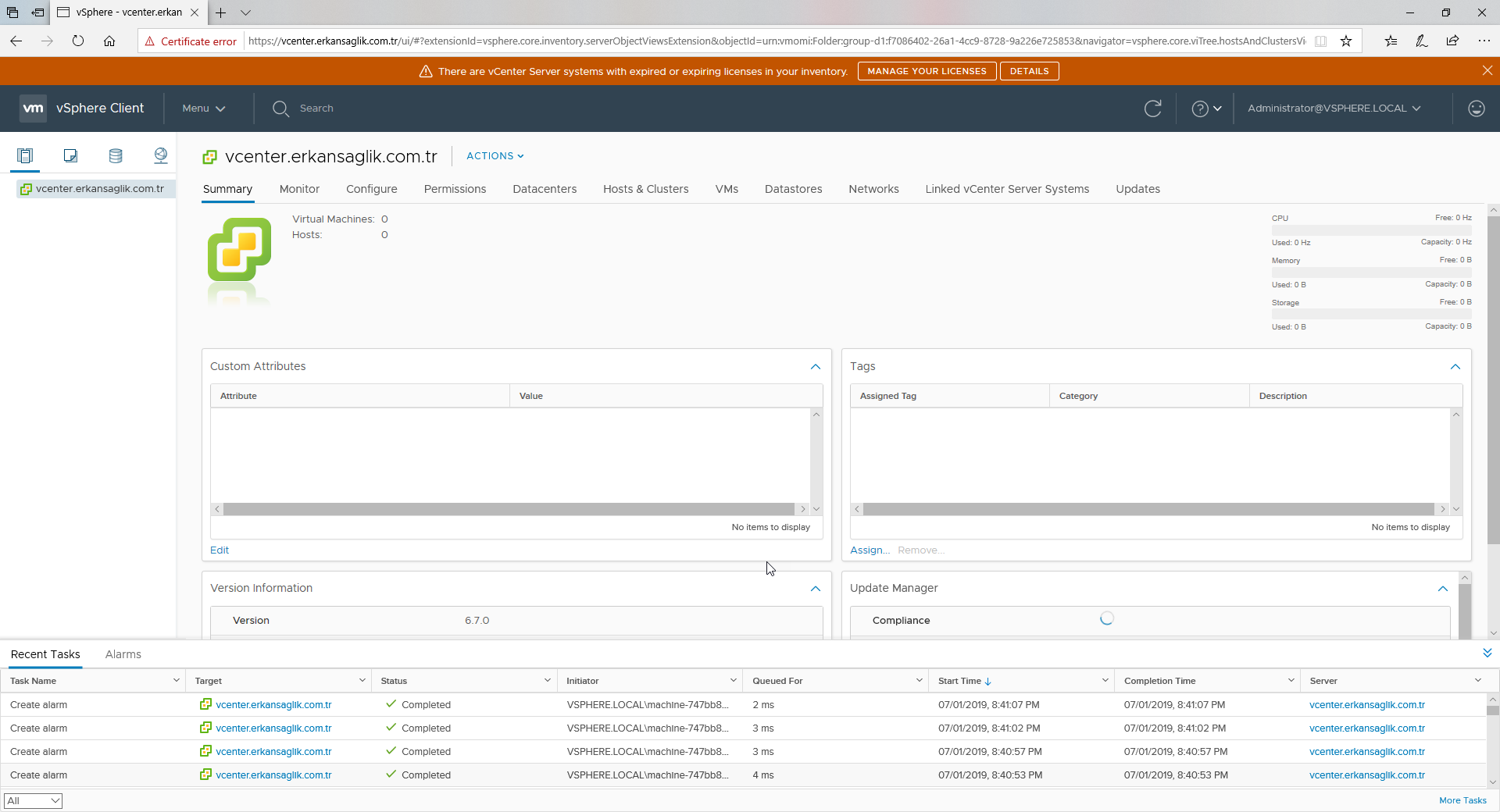Click browser Refresh button
The height and width of the screenshot is (812, 1500).
(78, 41)
